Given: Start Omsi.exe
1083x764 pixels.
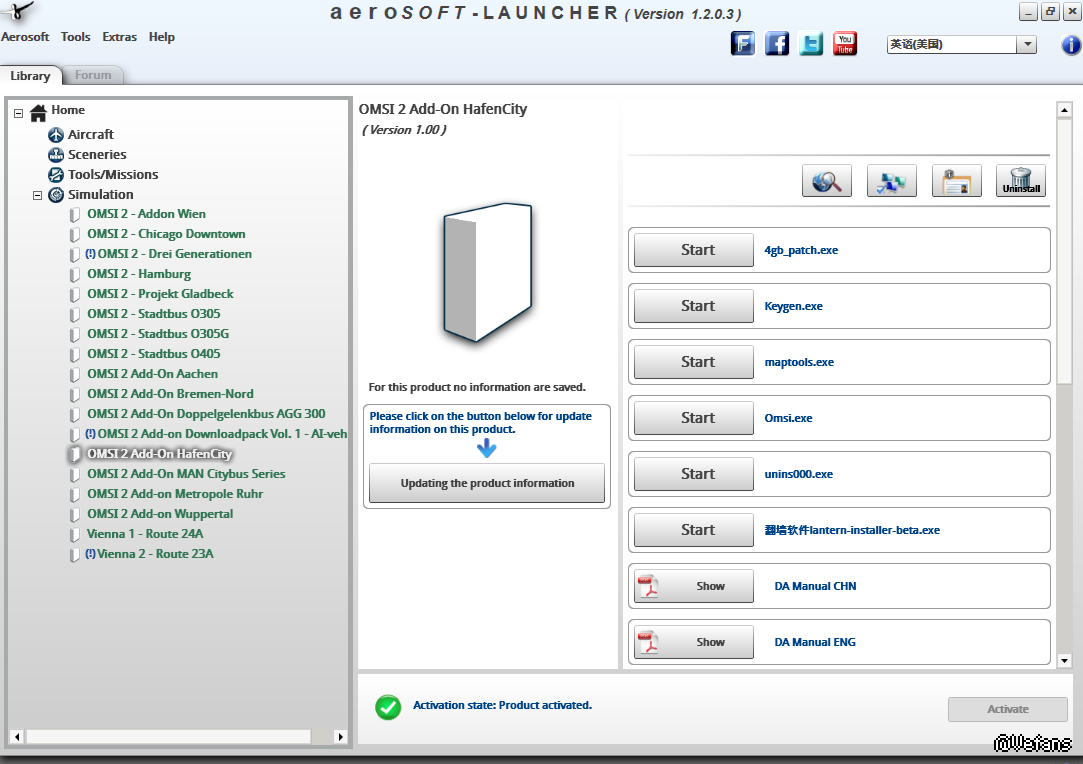Looking at the screenshot, I should pos(693,418).
